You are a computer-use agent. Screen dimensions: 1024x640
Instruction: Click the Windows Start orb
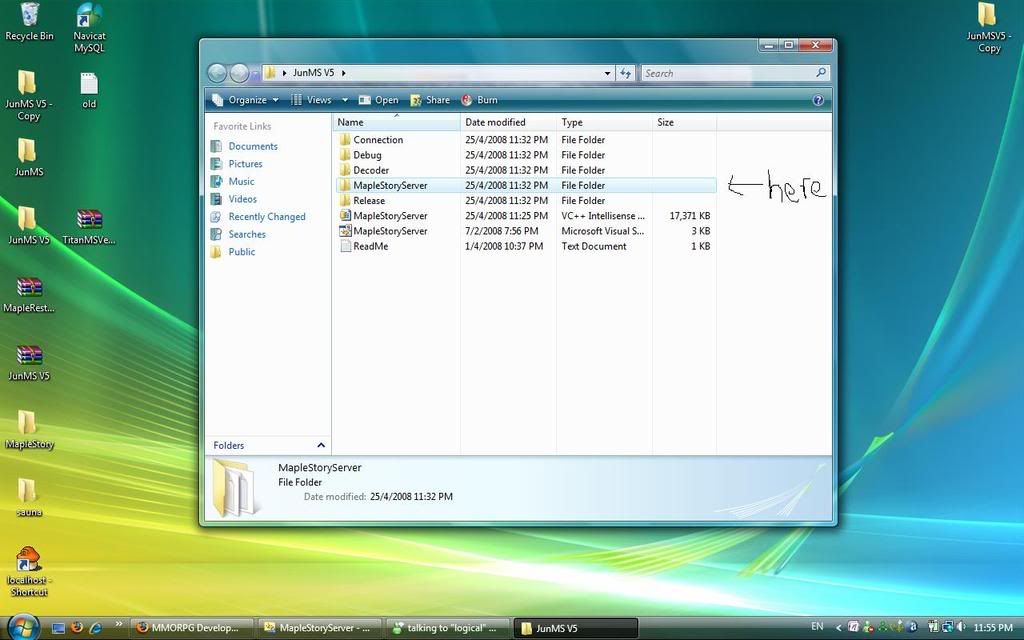pyautogui.click(x=22, y=627)
